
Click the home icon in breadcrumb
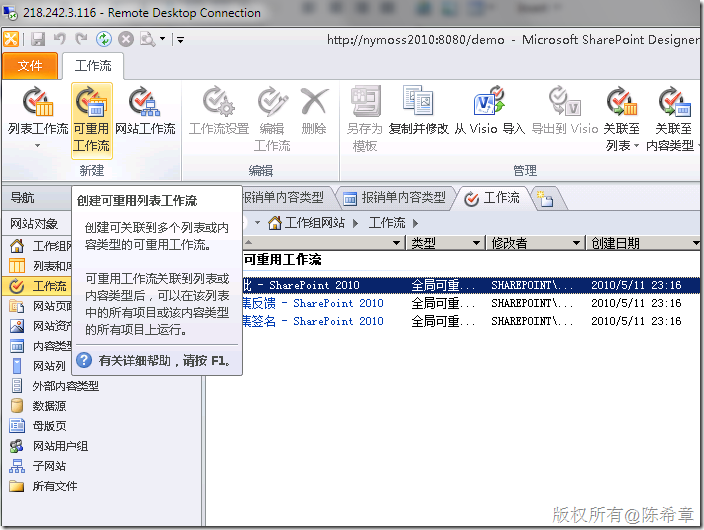(x=274, y=223)
